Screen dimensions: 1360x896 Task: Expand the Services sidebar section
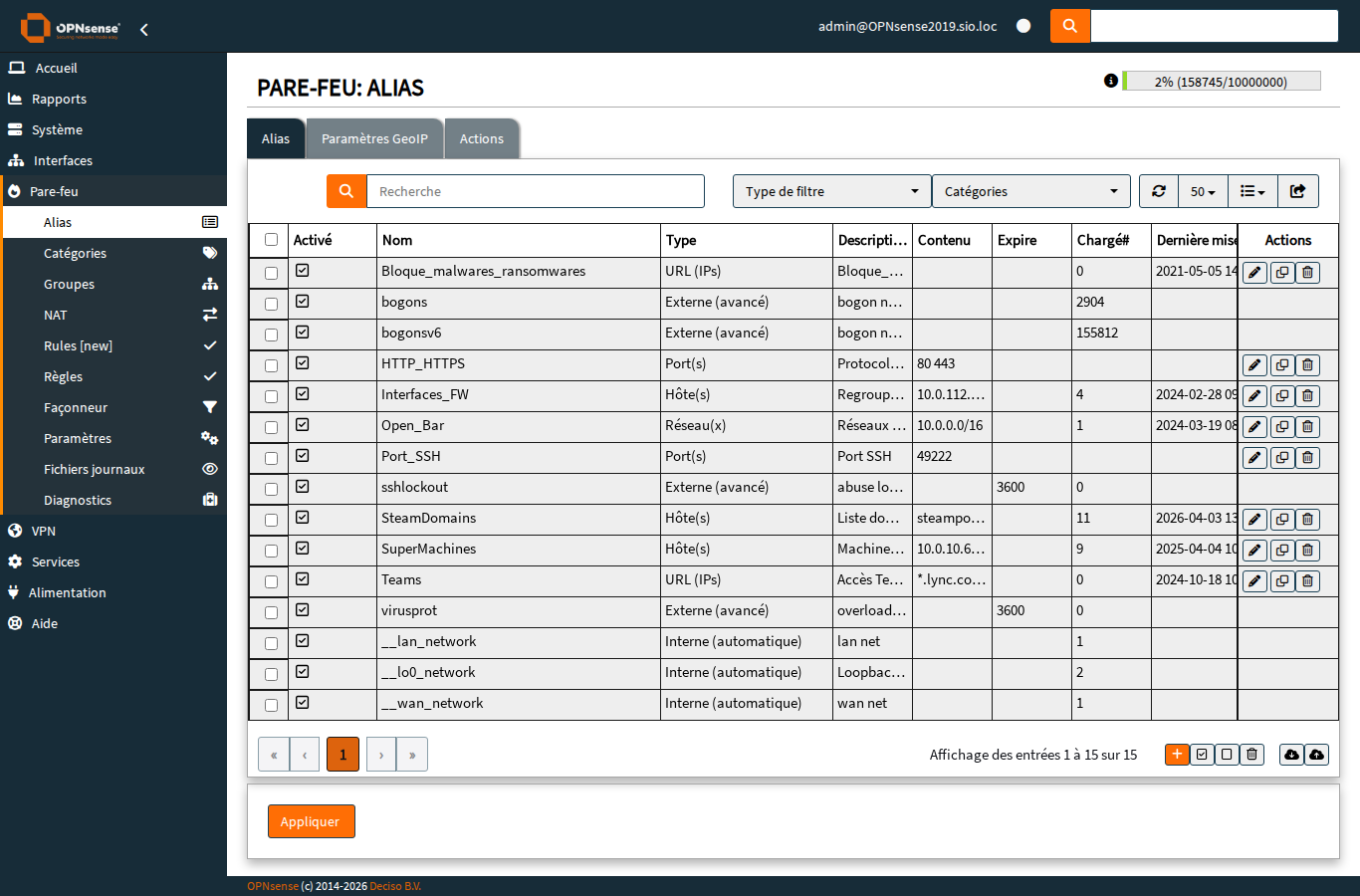tap(113, 561)
